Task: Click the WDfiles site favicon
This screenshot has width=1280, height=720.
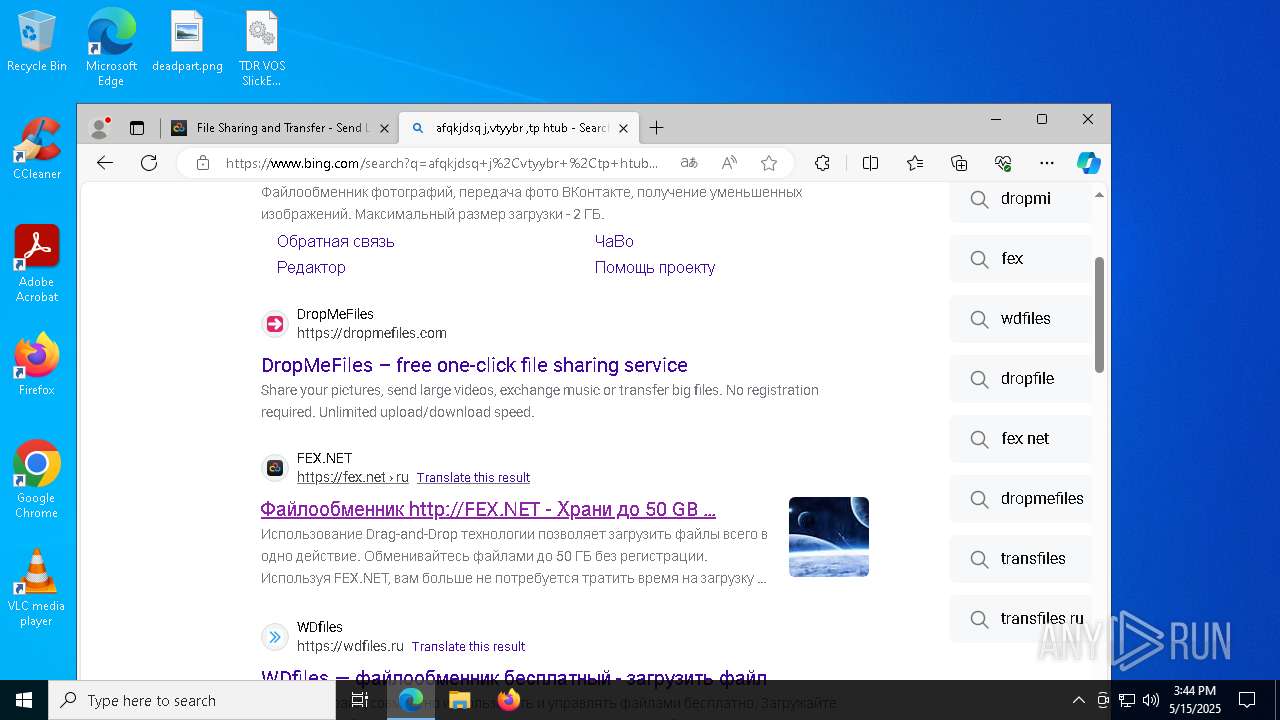Action: point(274,637)
